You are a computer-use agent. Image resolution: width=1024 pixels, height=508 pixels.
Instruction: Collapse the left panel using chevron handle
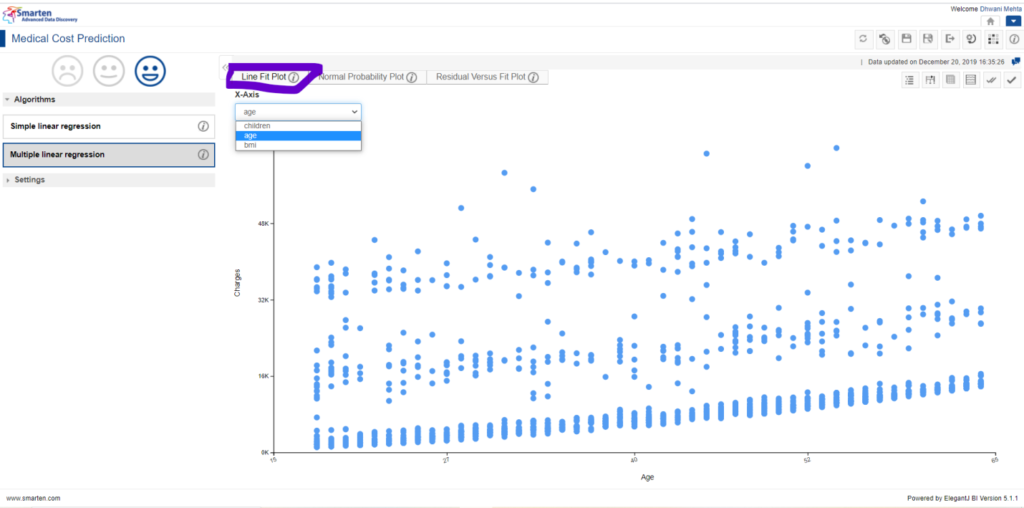point(225,67)
